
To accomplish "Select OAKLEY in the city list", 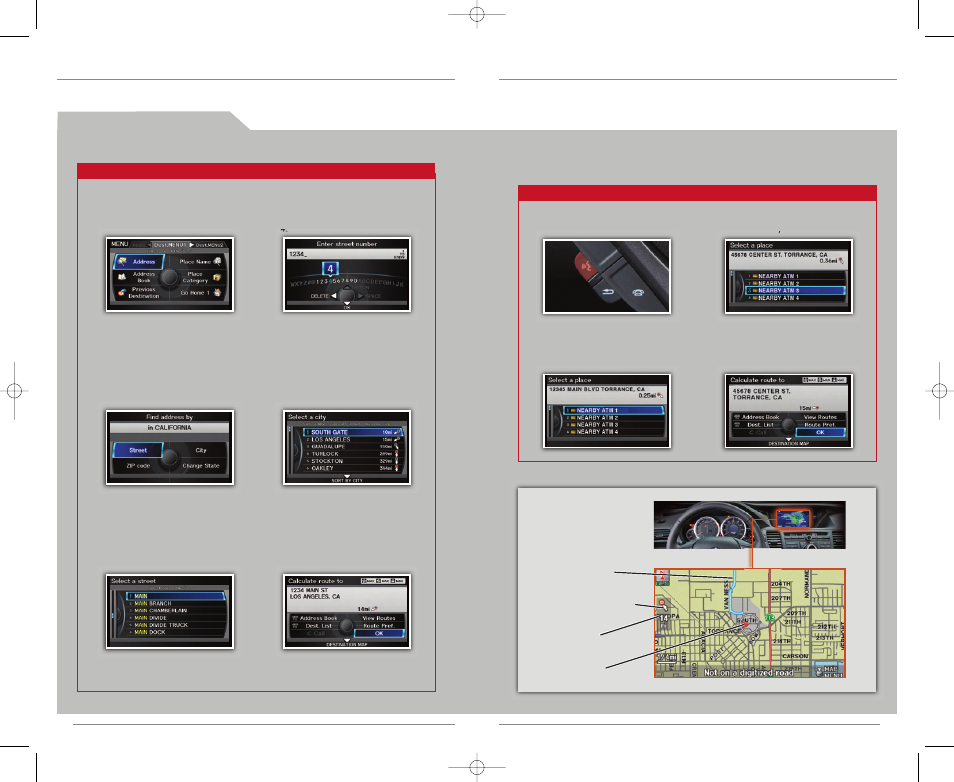I will [353, 469].
